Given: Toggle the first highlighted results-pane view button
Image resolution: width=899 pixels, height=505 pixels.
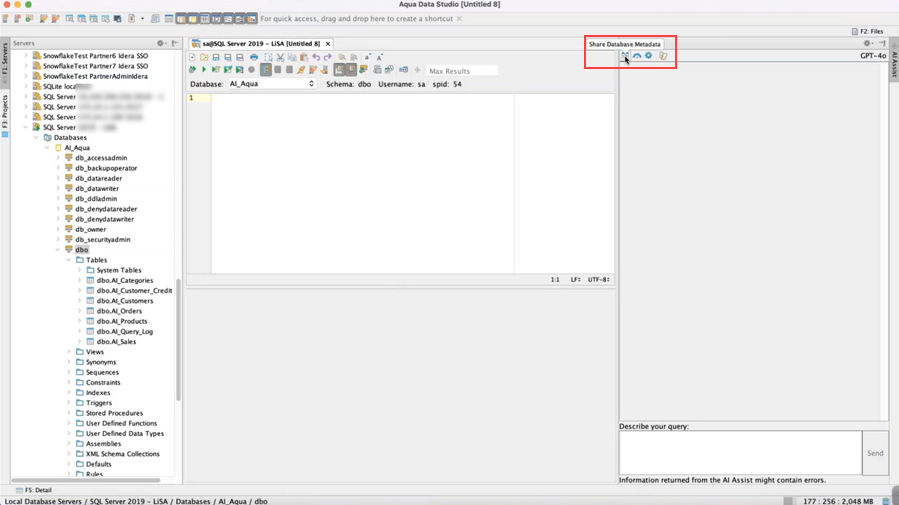Looking at the screenshot, I should [x=339, y=69].
